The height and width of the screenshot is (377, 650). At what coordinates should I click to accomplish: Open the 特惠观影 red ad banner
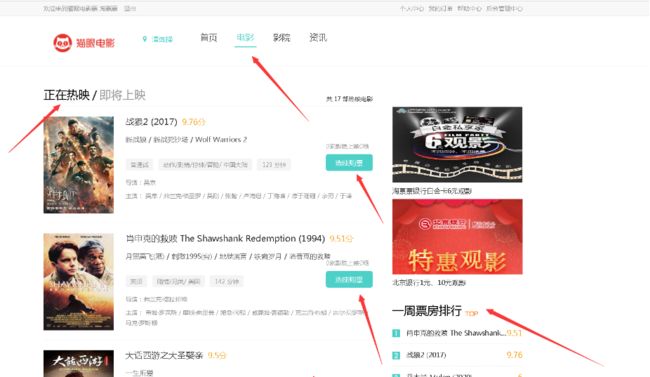click(x=457, y=236)
